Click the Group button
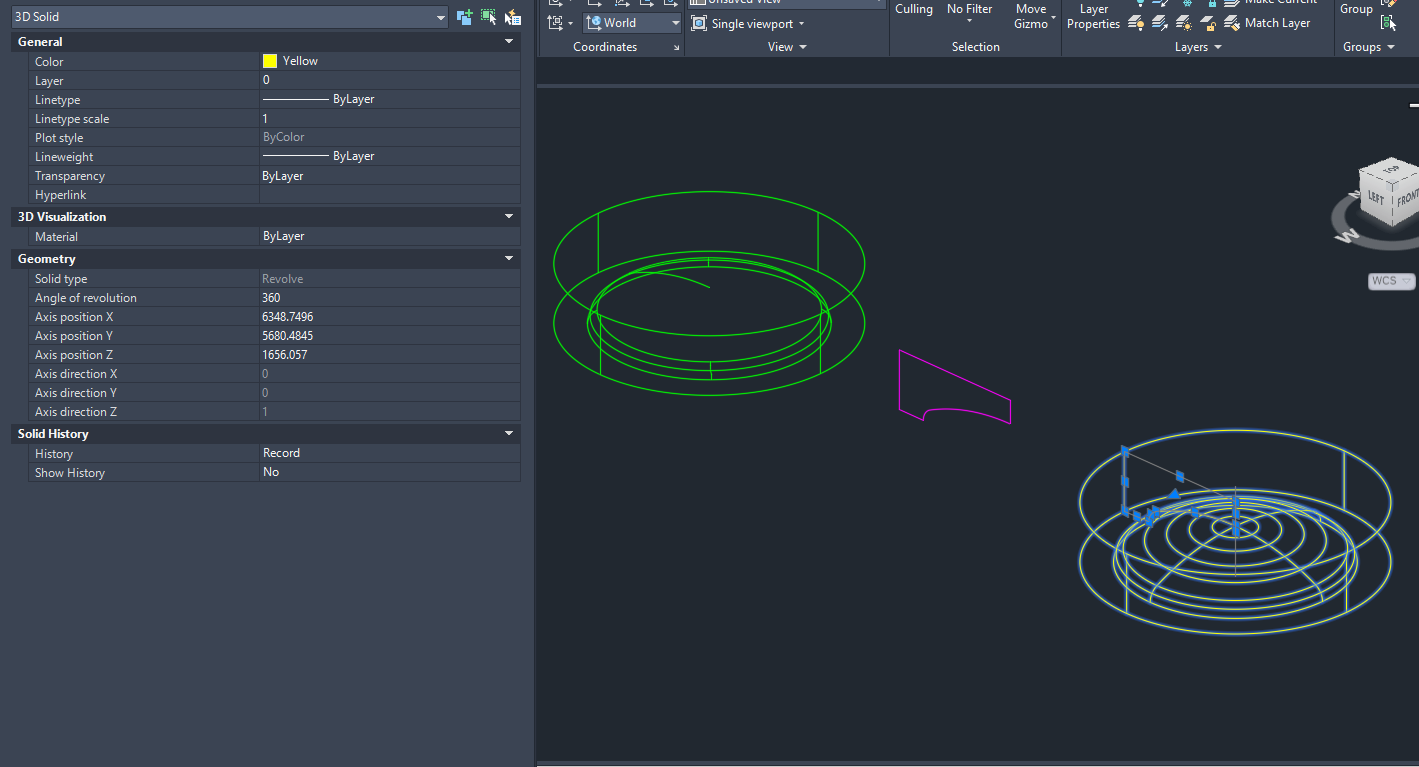 tap(1356, 9)
